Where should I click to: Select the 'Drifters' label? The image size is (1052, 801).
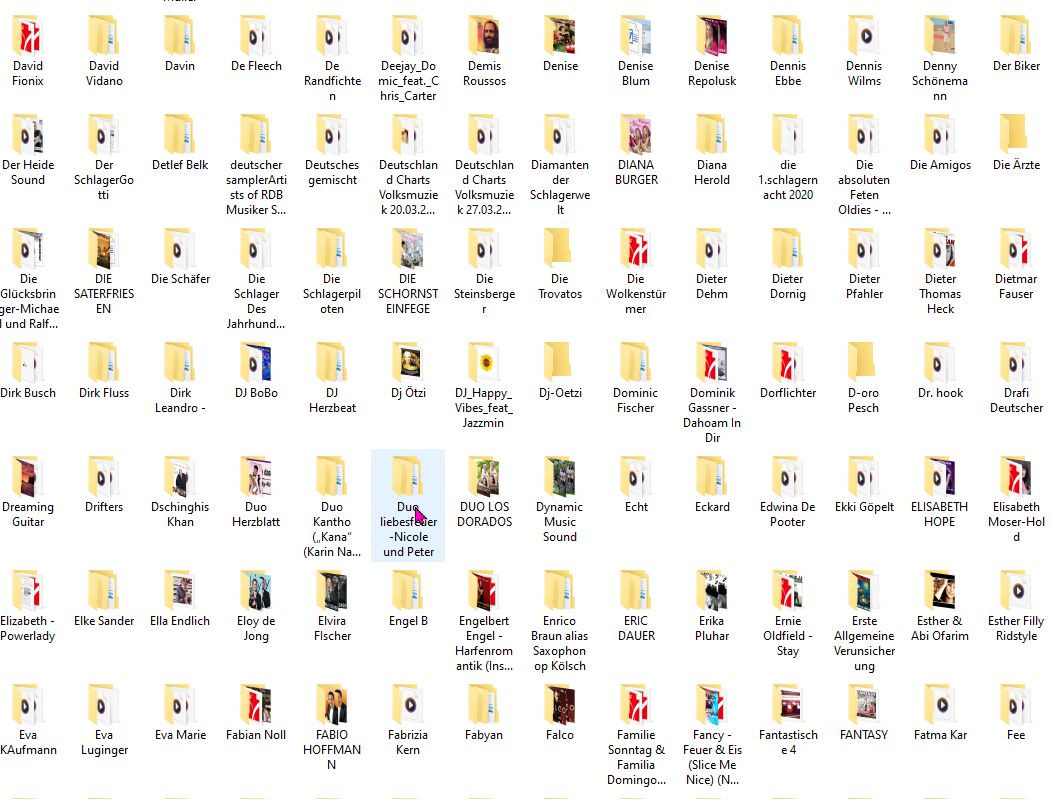[x=104, y=506]
